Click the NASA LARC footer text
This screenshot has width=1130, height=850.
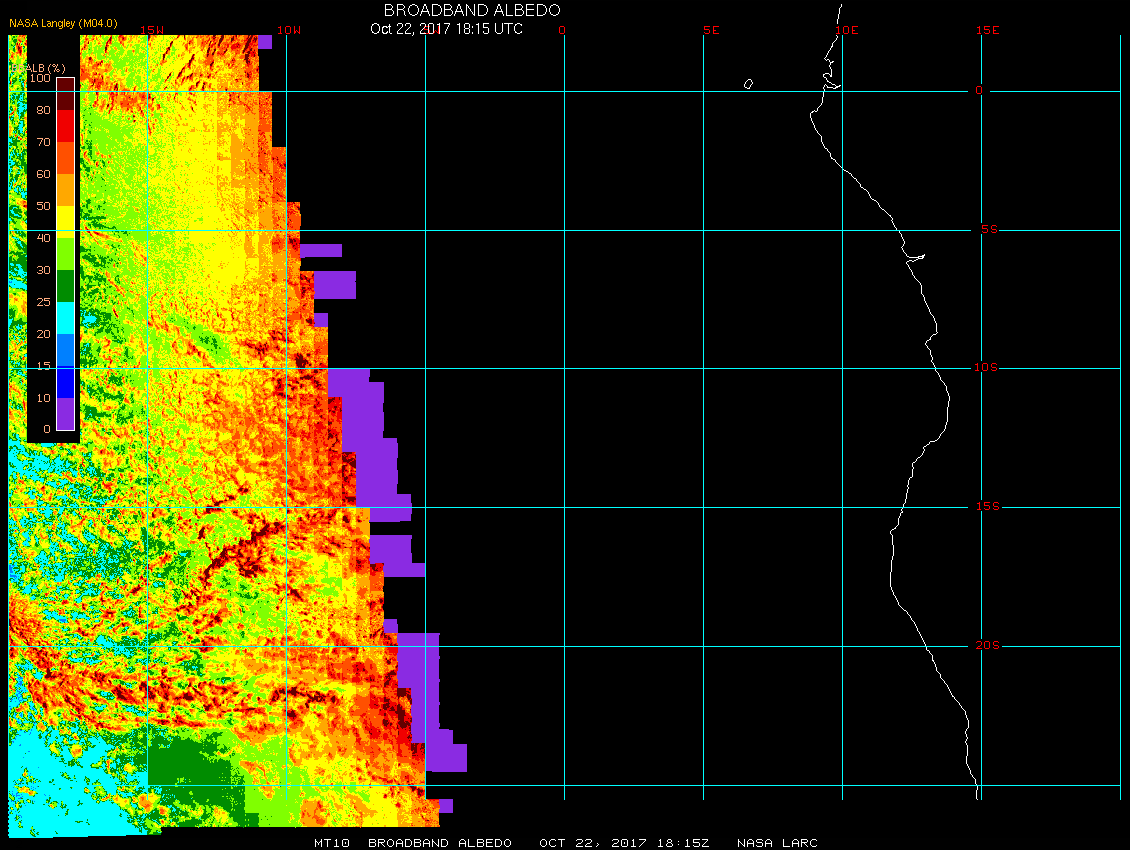[x=777, y=843]
